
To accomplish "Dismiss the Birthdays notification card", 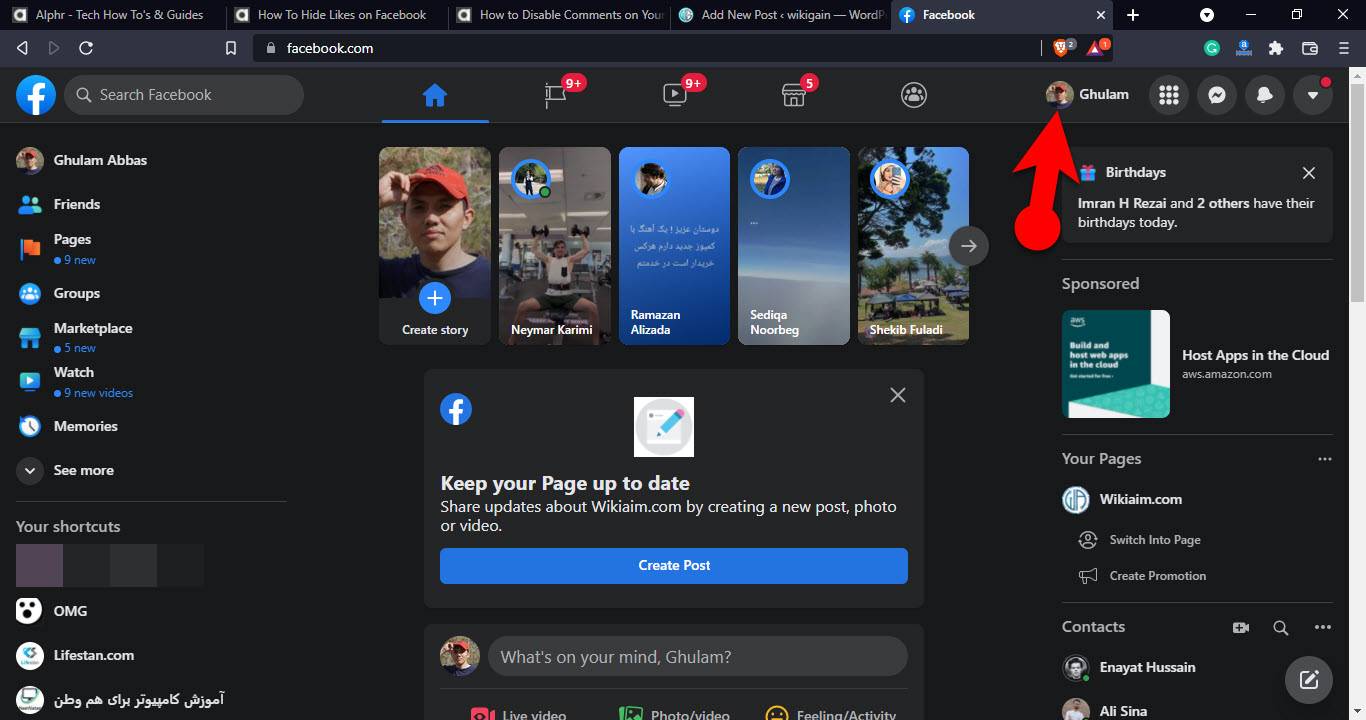I will point(1309,173).
